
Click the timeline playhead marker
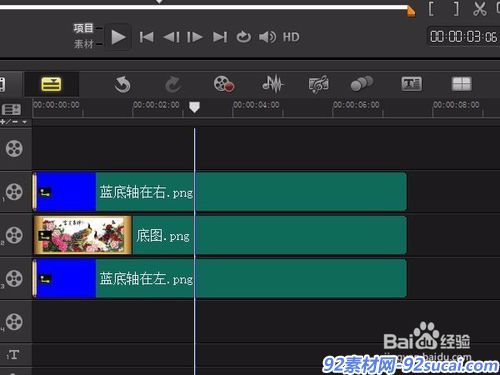click(x=194, y=107)
